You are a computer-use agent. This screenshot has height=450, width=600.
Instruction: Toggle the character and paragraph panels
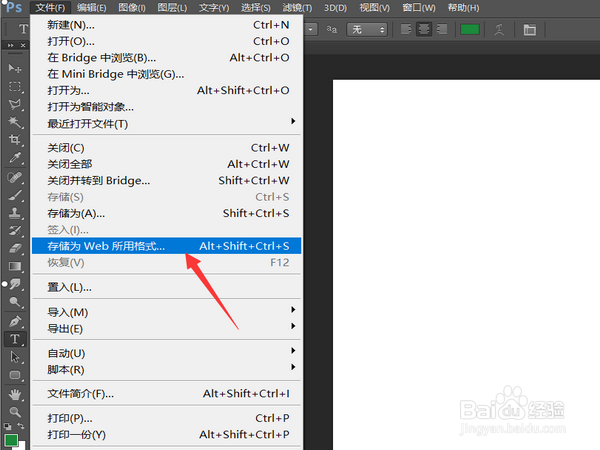tap(530, 29)
